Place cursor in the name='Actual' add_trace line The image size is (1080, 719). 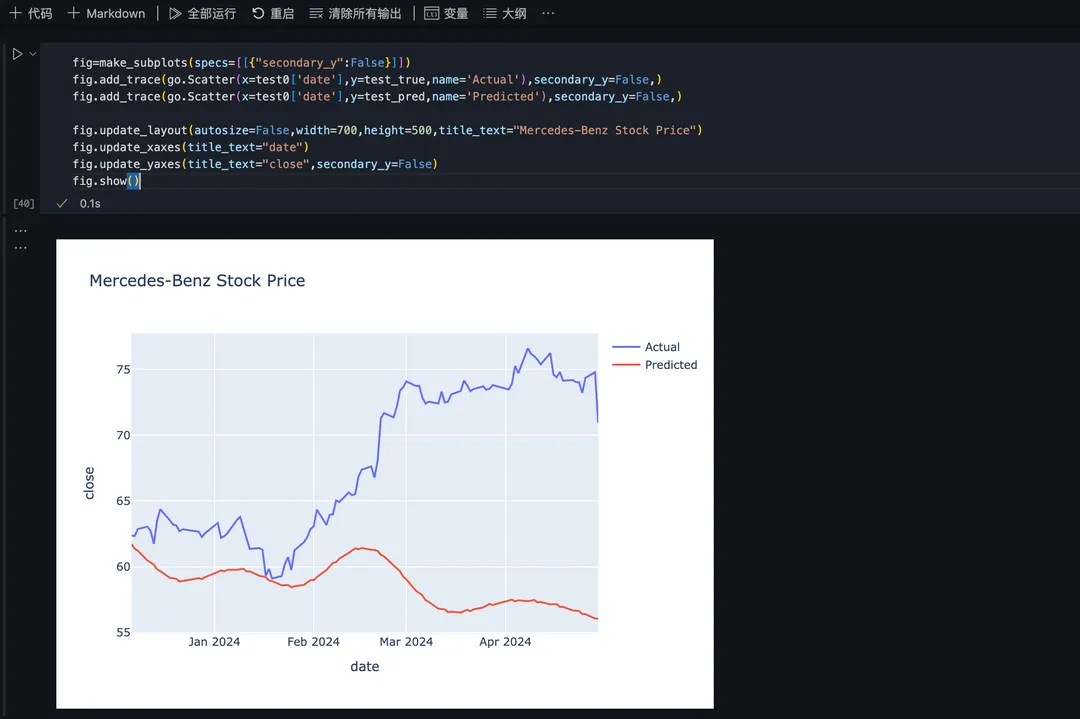[367, 80]
